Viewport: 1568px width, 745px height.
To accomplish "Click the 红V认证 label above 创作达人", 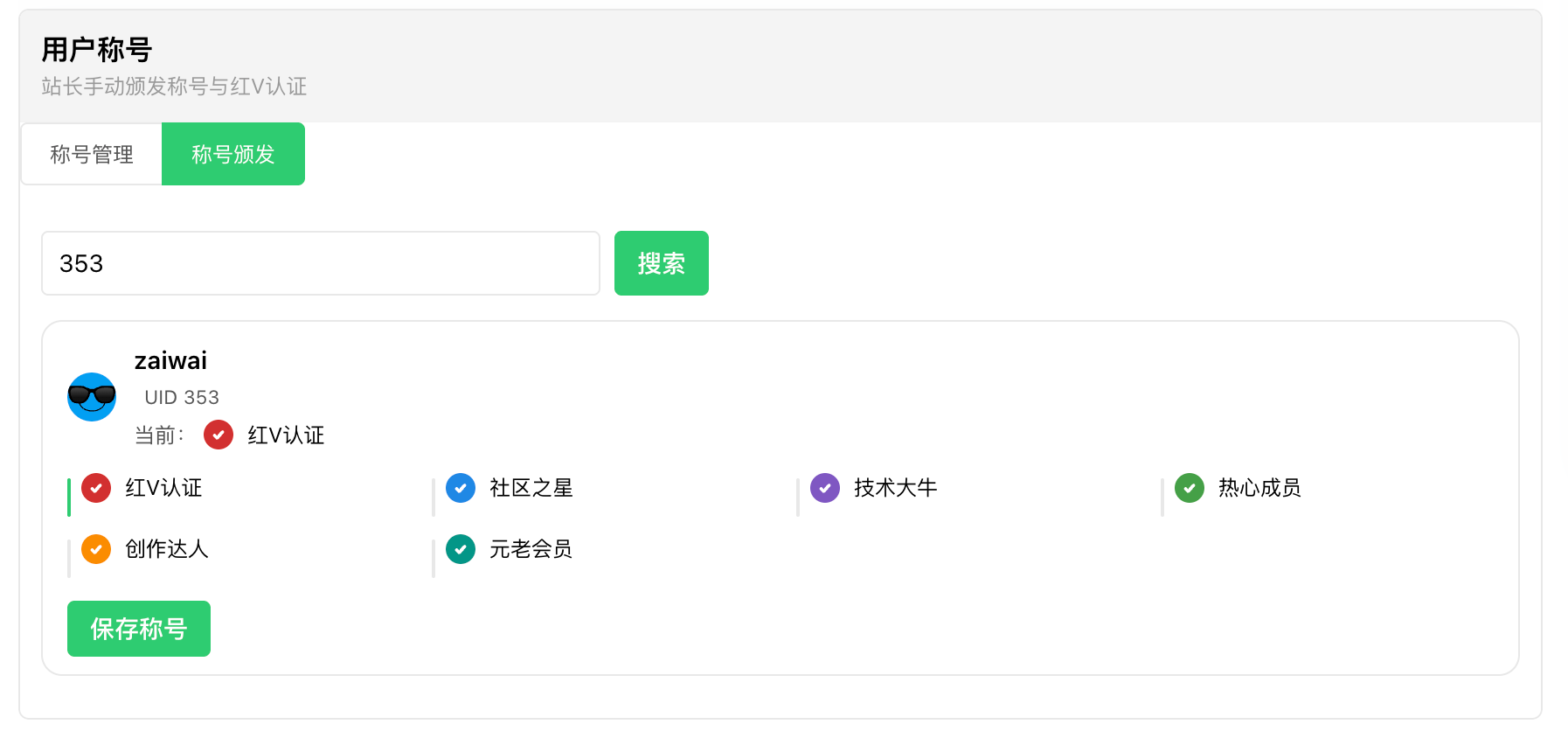I will coord(163,488).
